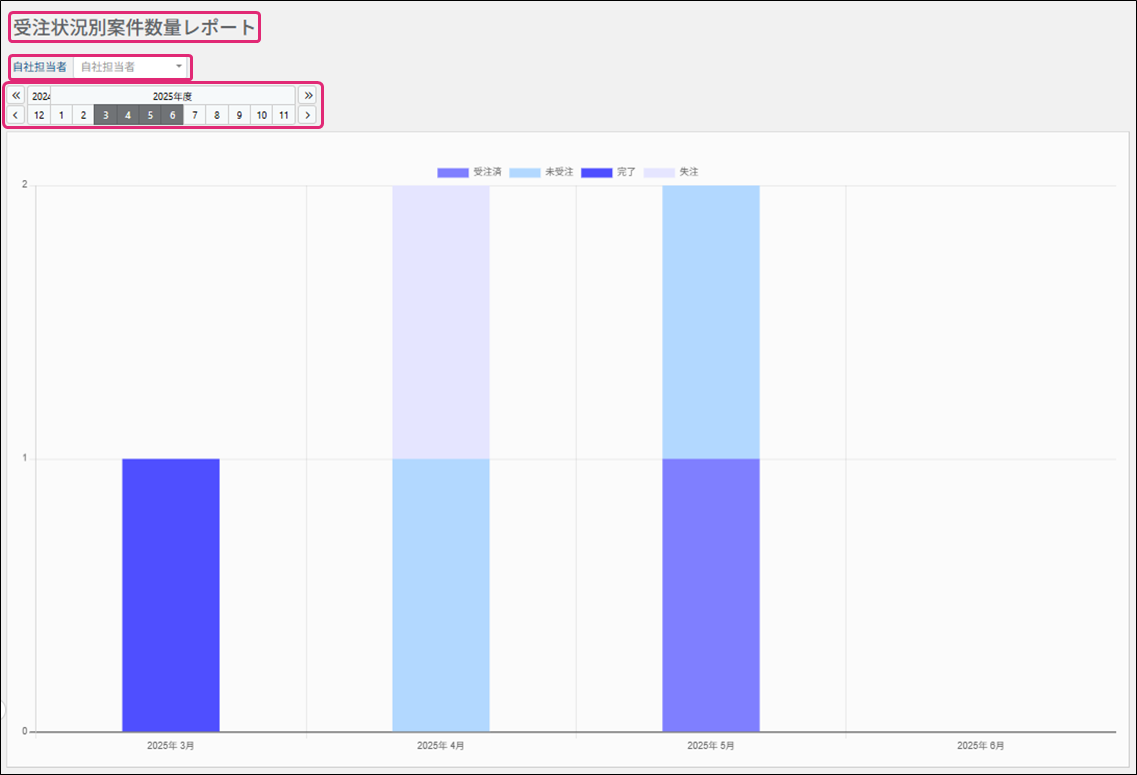
Task: Jump forward one year with double-right arrow
Action: click(x=308, y=96)
